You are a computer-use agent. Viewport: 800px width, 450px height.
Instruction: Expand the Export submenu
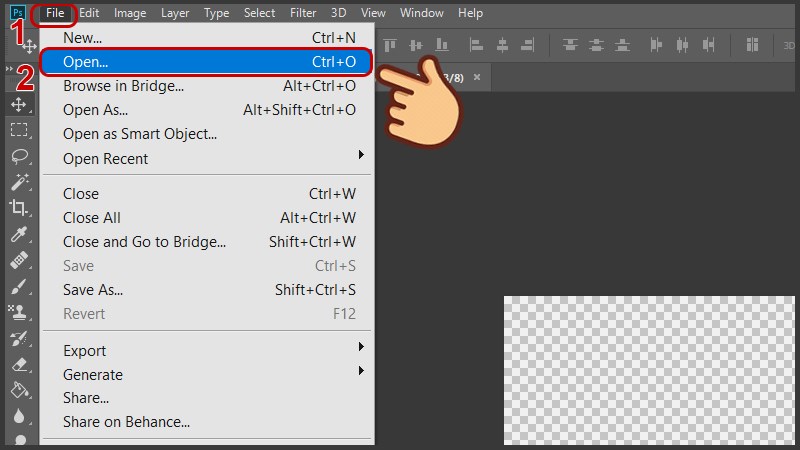click(206, 351)
